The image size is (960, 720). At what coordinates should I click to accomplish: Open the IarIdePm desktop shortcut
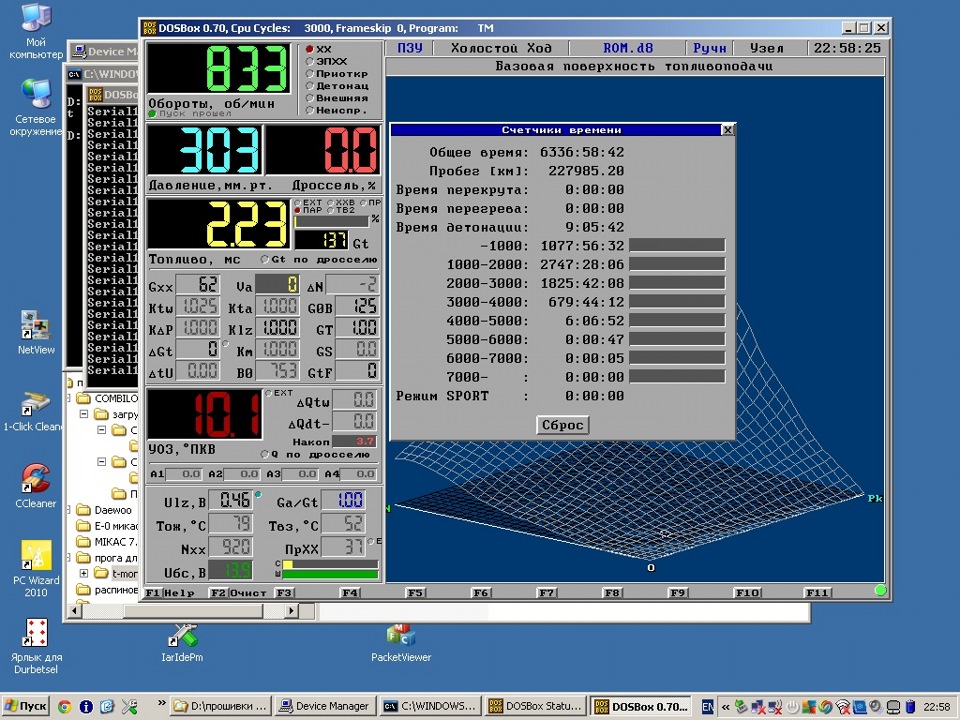click(x=181, y=636)
